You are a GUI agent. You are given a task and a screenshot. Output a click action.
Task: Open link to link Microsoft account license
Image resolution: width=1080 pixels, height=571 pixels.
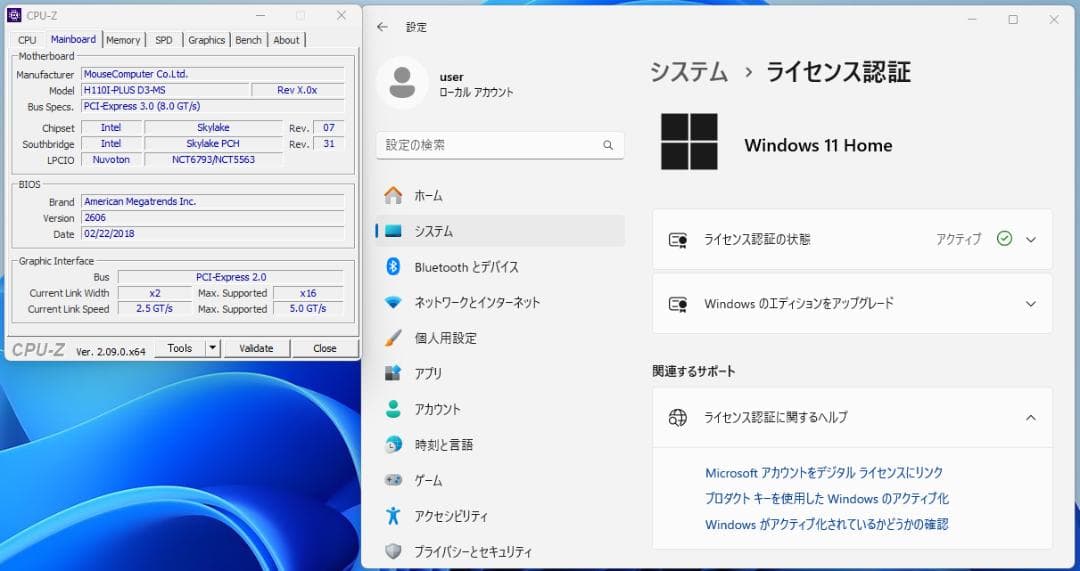click(x=824, y=473)
